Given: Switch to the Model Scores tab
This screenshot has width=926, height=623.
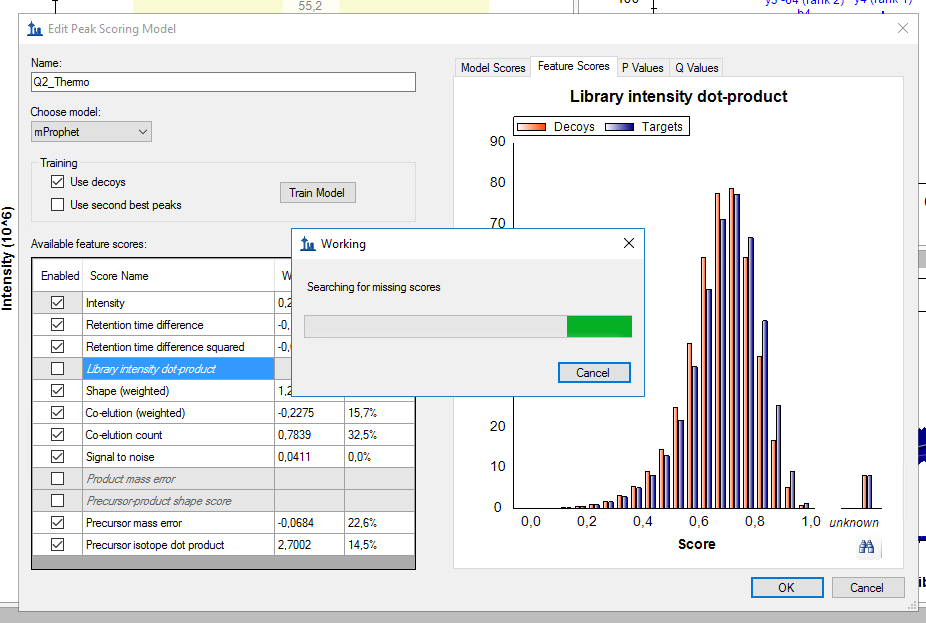Looking at the screenshot, I should [492, 68].
